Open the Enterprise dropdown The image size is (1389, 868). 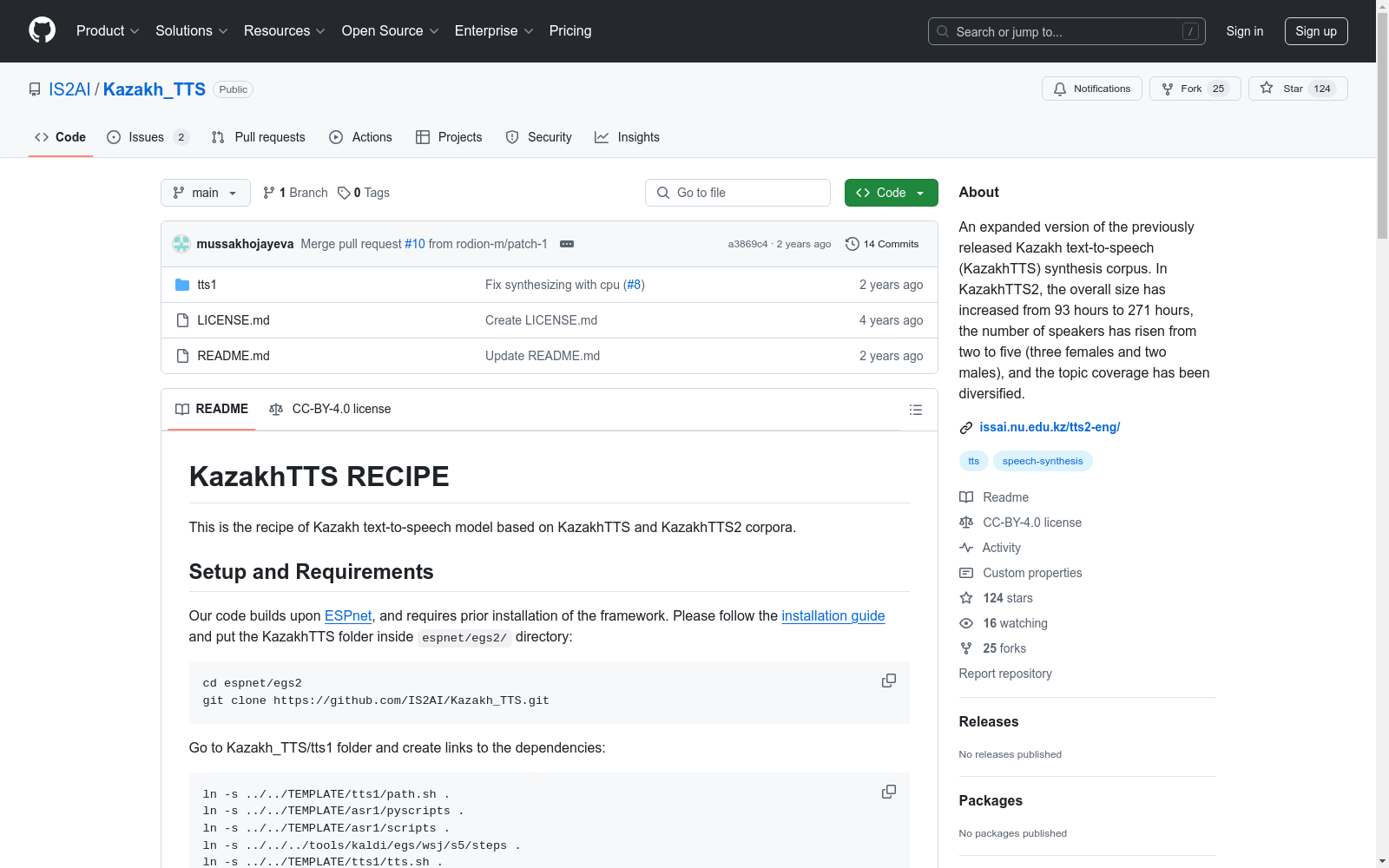pyautogui.click(x=494, y=31)
